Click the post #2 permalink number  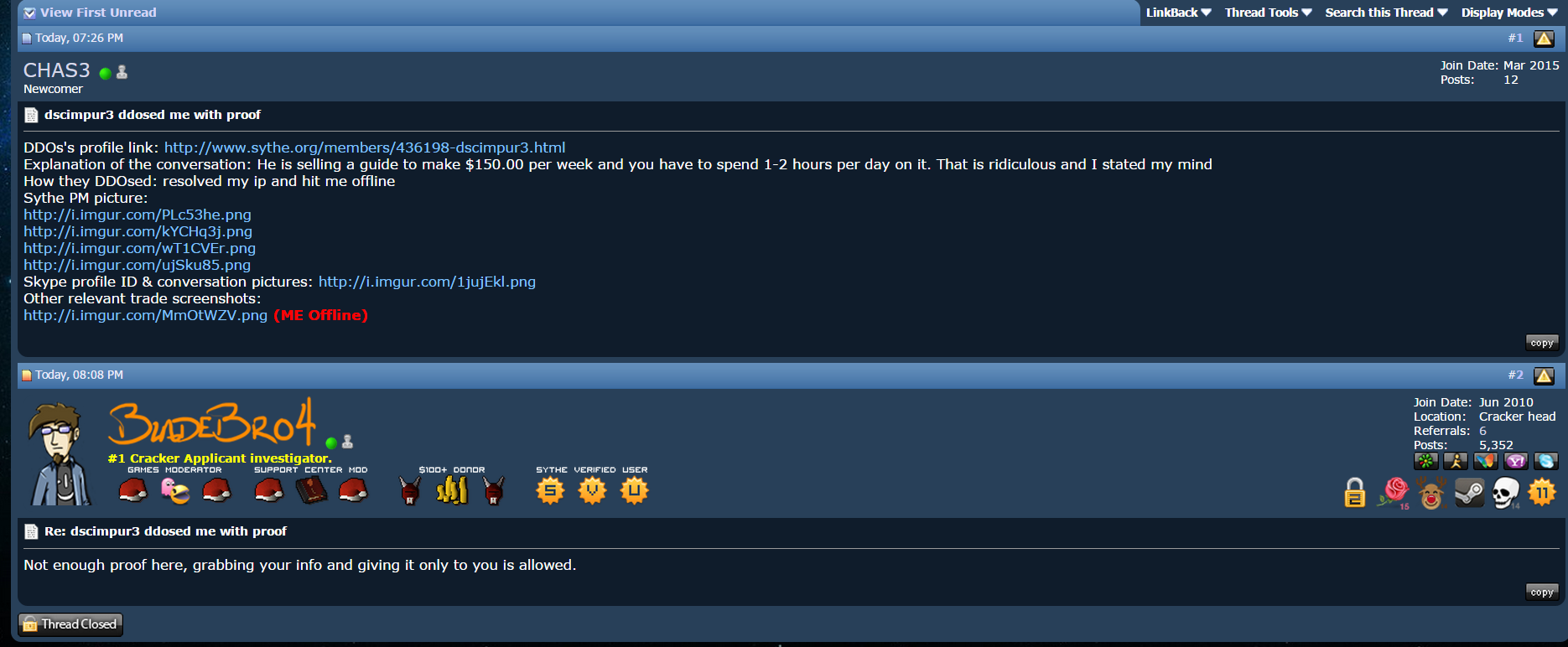pyautogui.click(x=1515, y=375)
